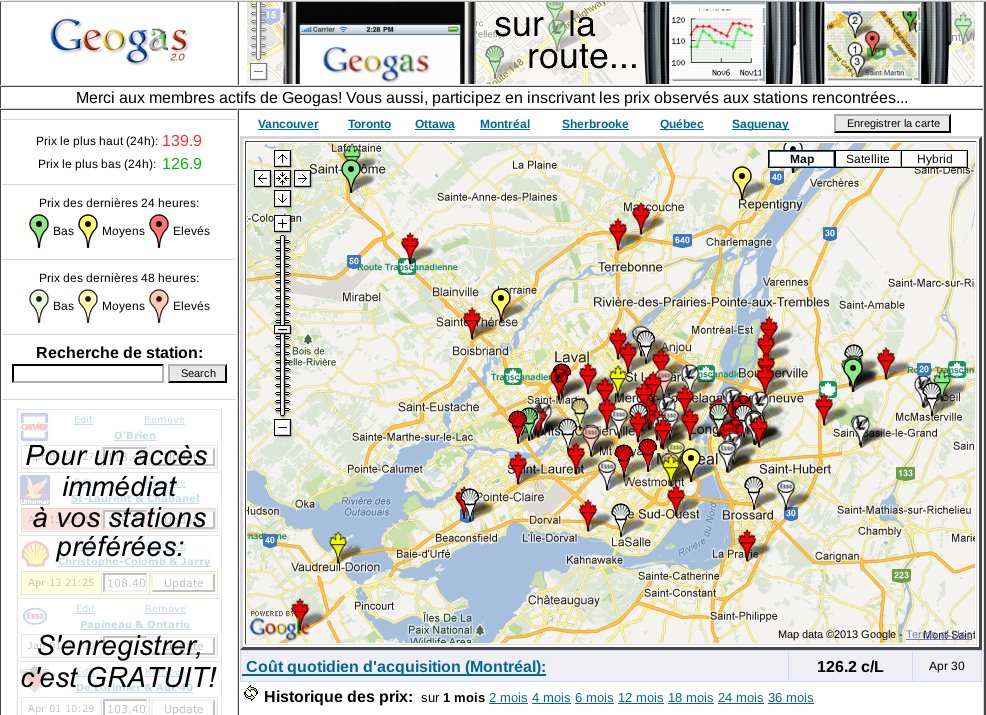Open the Vancouver city link
986x715 pixels.
288,124
